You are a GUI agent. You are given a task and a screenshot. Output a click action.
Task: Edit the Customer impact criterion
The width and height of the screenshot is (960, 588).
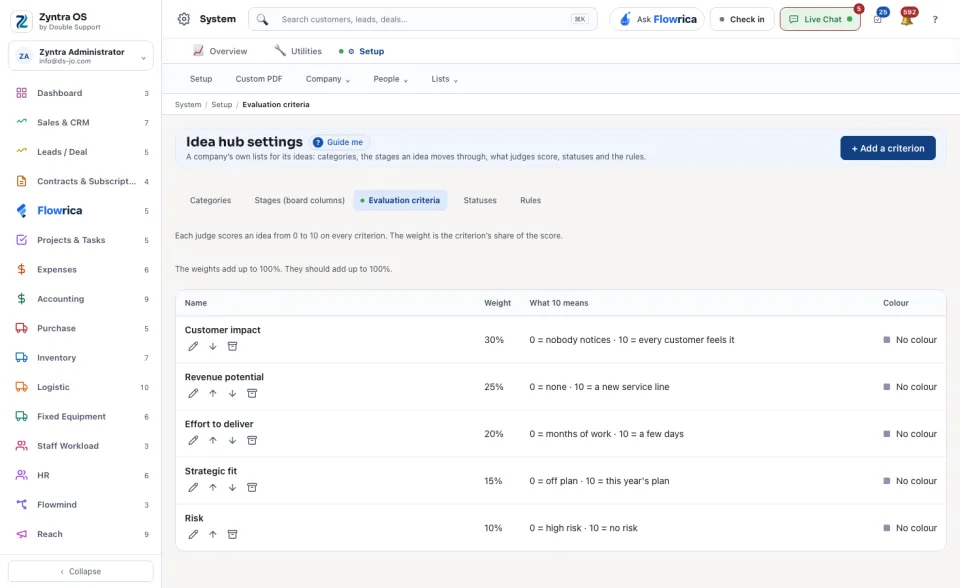pyautogui.click(x=193, y=346)
